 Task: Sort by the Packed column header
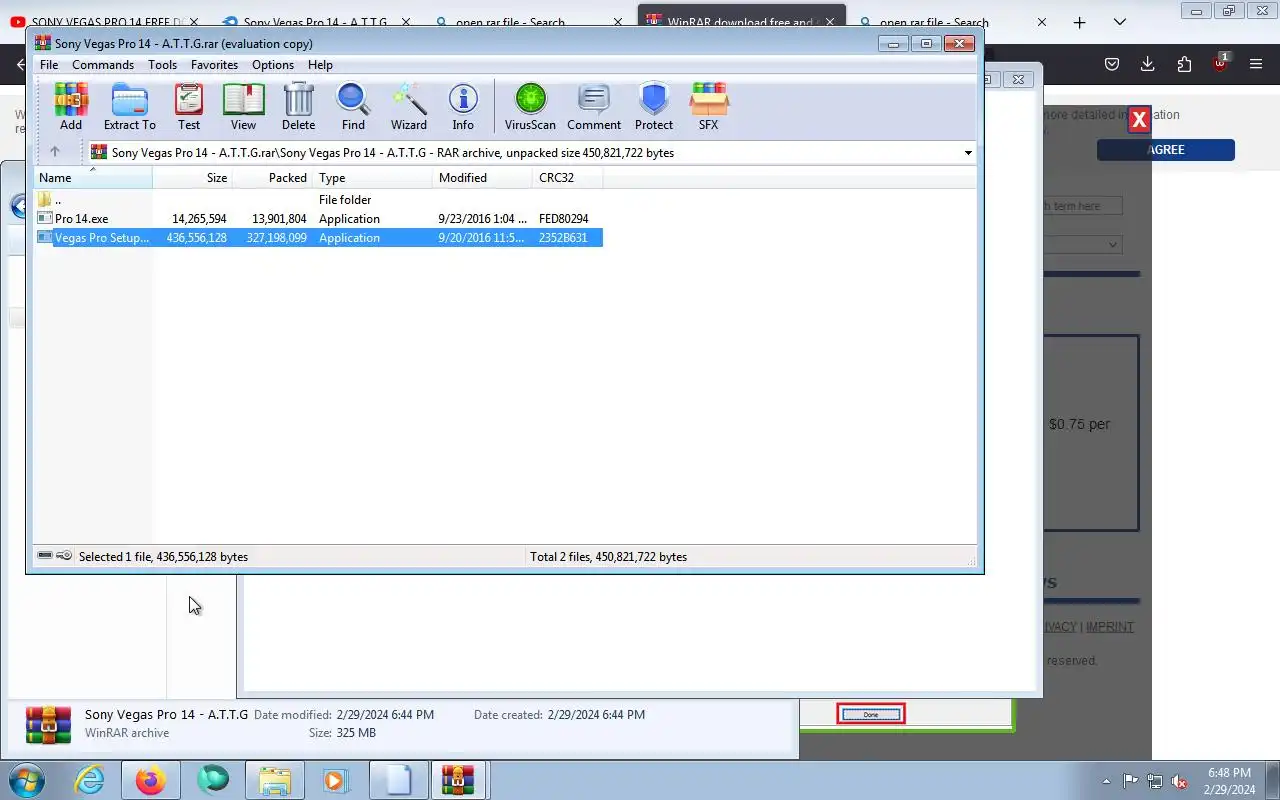click(x=273, y=178)
